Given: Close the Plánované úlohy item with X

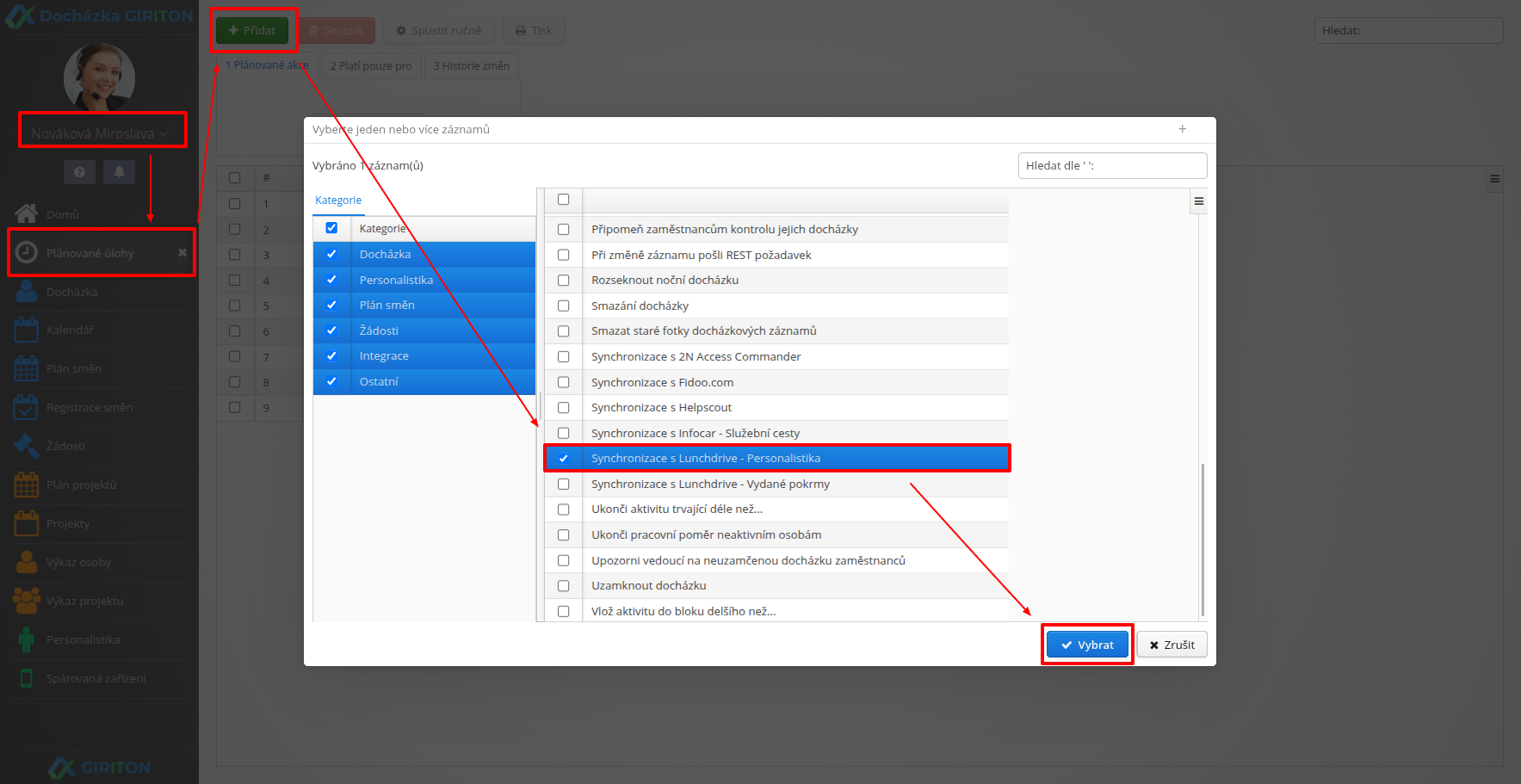Looking at the screenshot, I should pos(182,253).
